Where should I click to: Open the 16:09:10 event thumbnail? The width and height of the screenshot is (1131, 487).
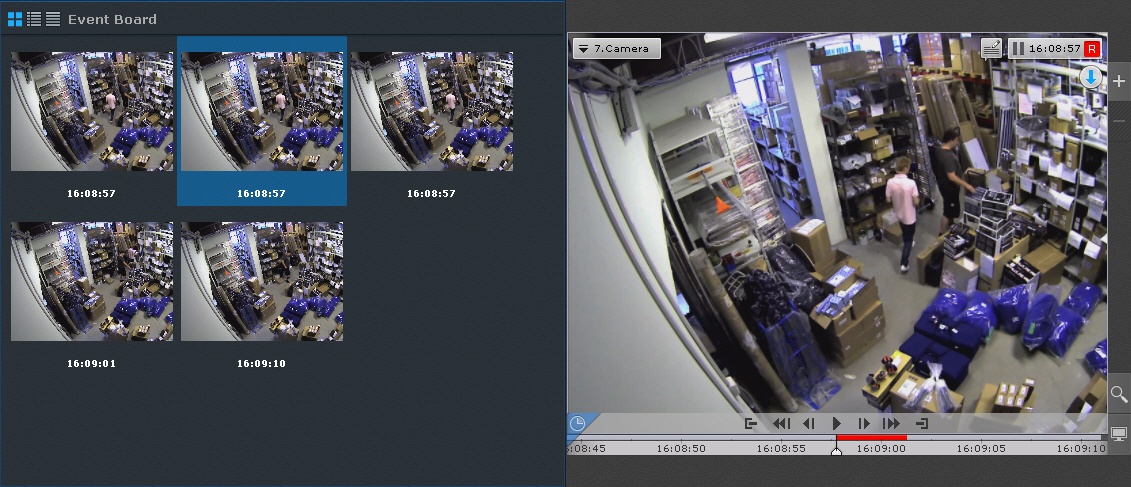click(262, 282)
